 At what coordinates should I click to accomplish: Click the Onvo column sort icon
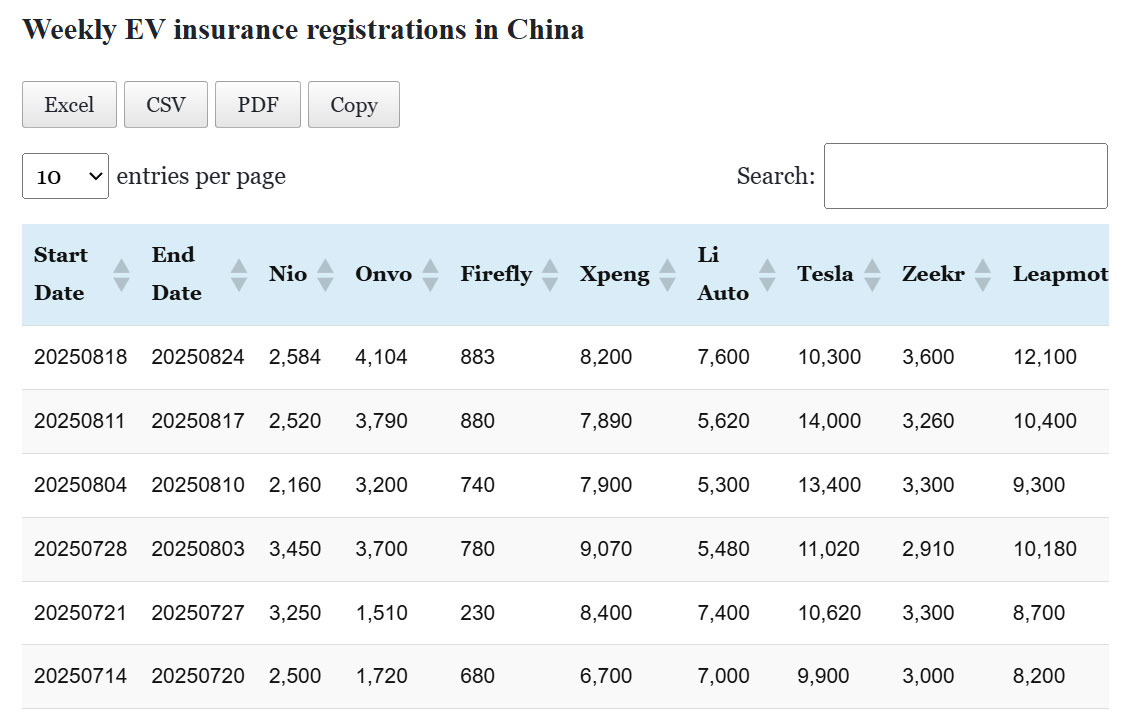430,275
